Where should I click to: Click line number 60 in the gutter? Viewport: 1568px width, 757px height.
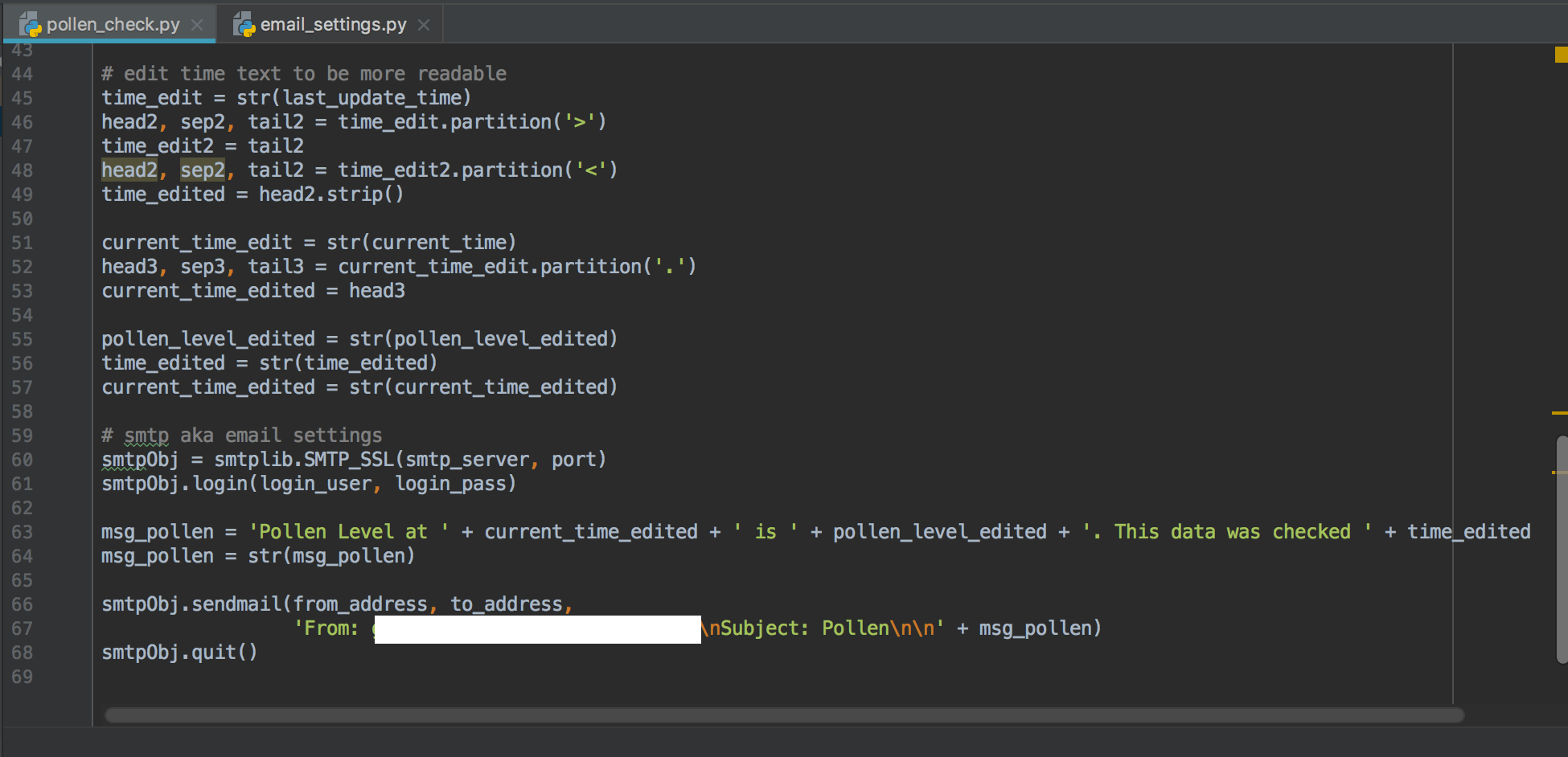pos(23,460)
